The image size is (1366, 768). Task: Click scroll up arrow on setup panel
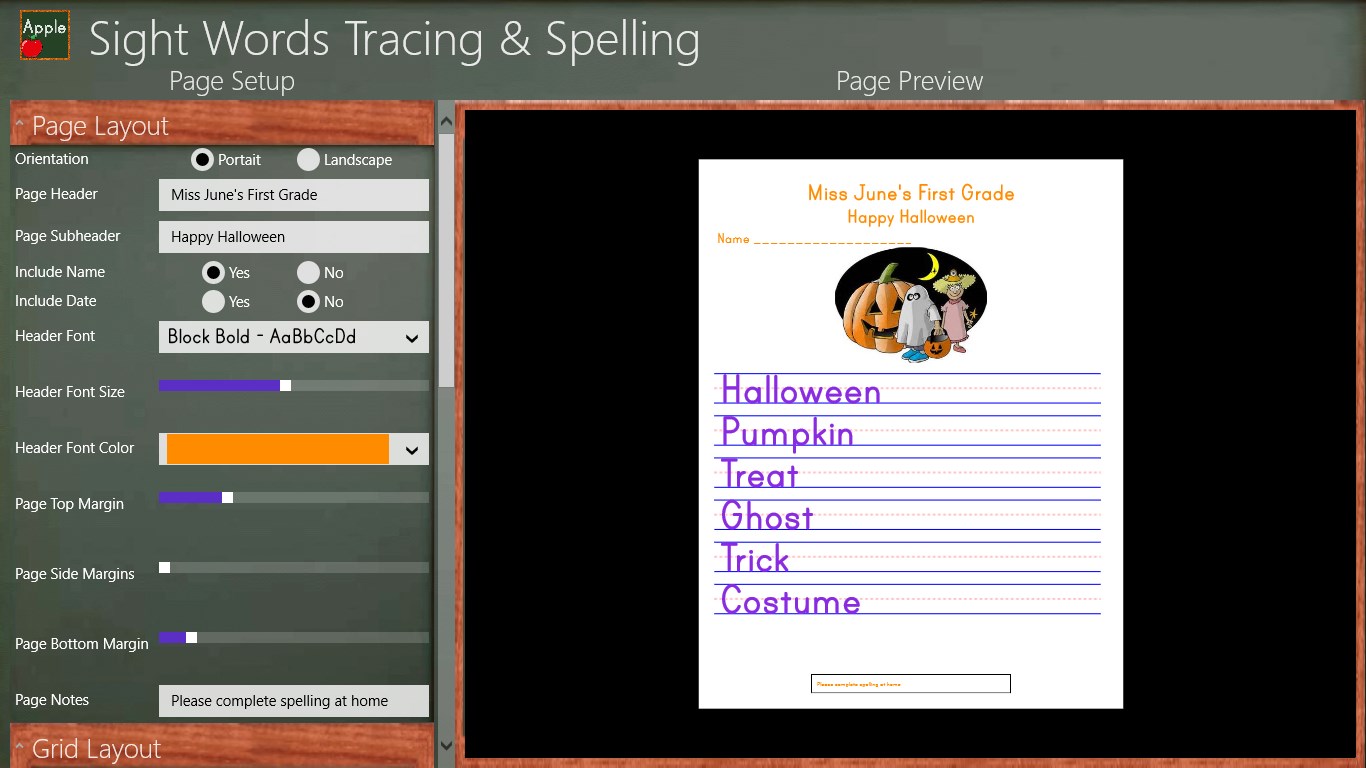pos(446,122)
